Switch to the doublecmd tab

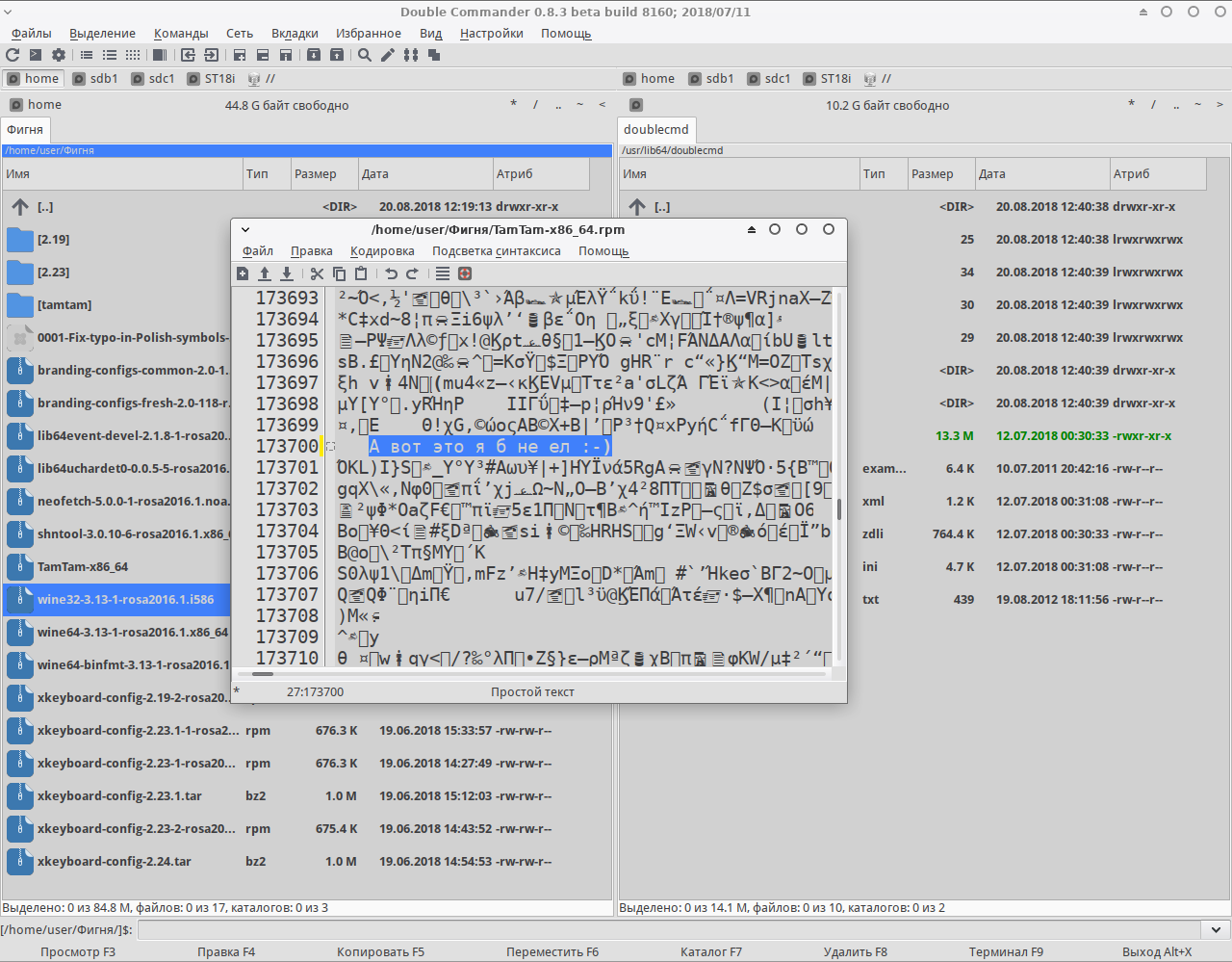[656, 130]
